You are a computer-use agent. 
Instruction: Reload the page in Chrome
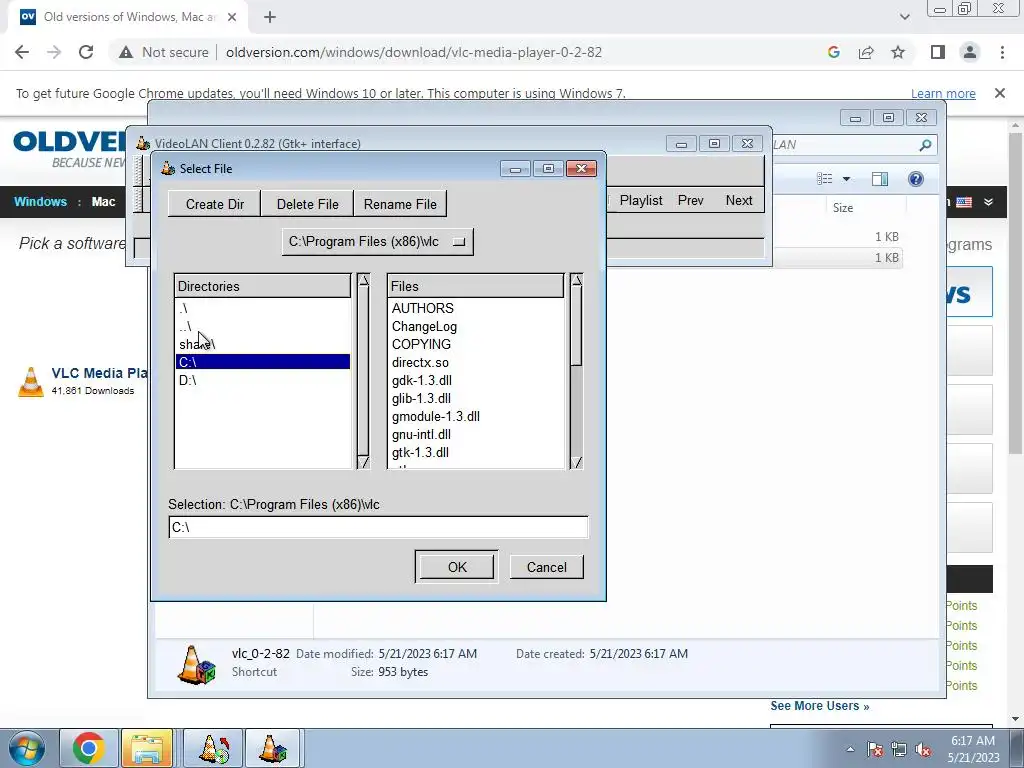(x=86, y=52)
